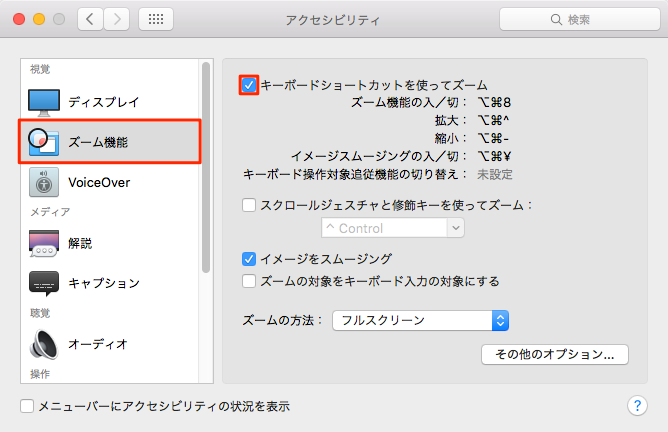Viewport: 668px width, 432px height.
Task: Select キャプション in the sidebar
Action: [x=109, y=283]
